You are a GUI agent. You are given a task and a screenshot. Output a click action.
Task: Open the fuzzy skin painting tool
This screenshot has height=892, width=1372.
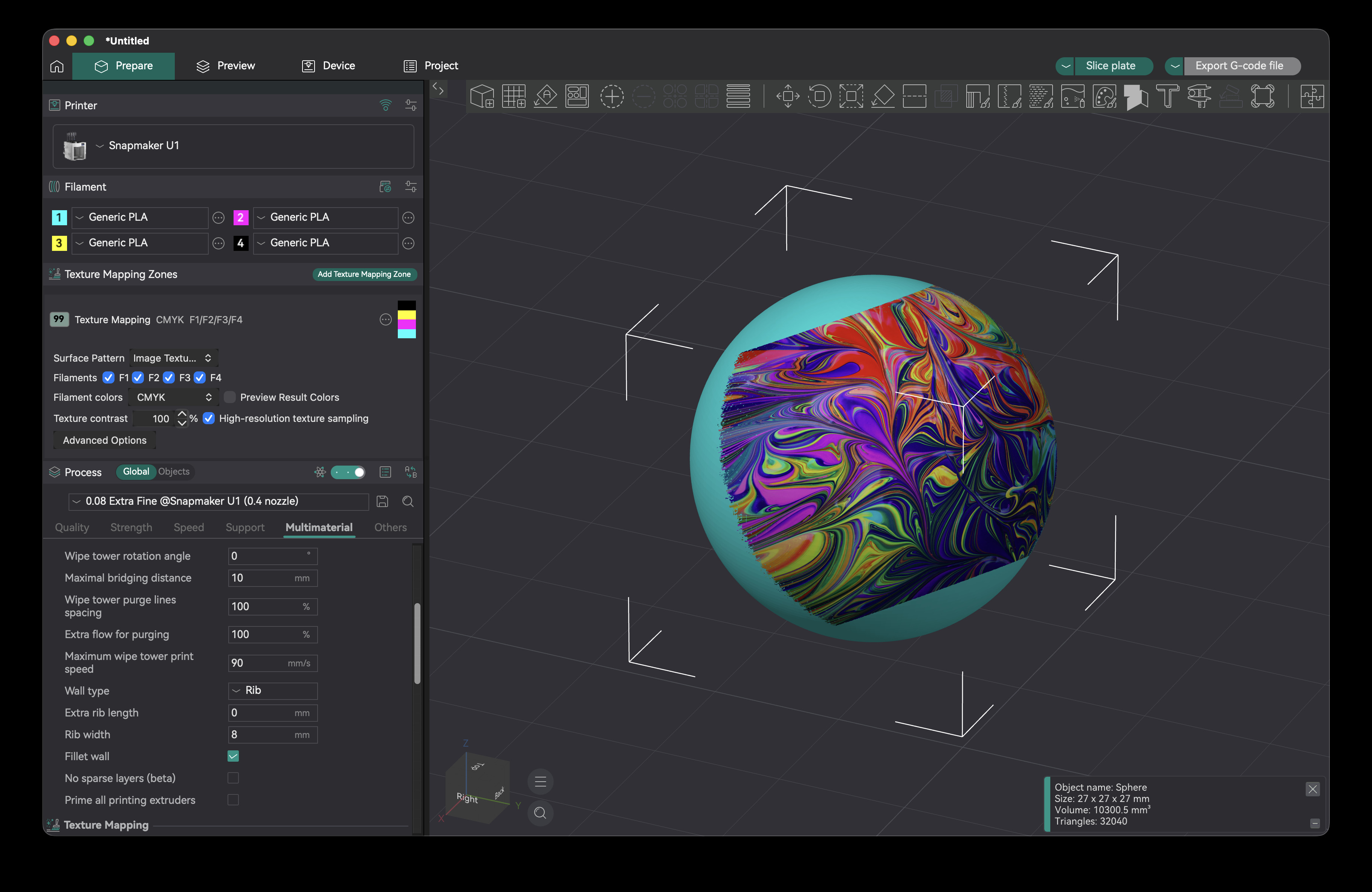coord(1041,96)
